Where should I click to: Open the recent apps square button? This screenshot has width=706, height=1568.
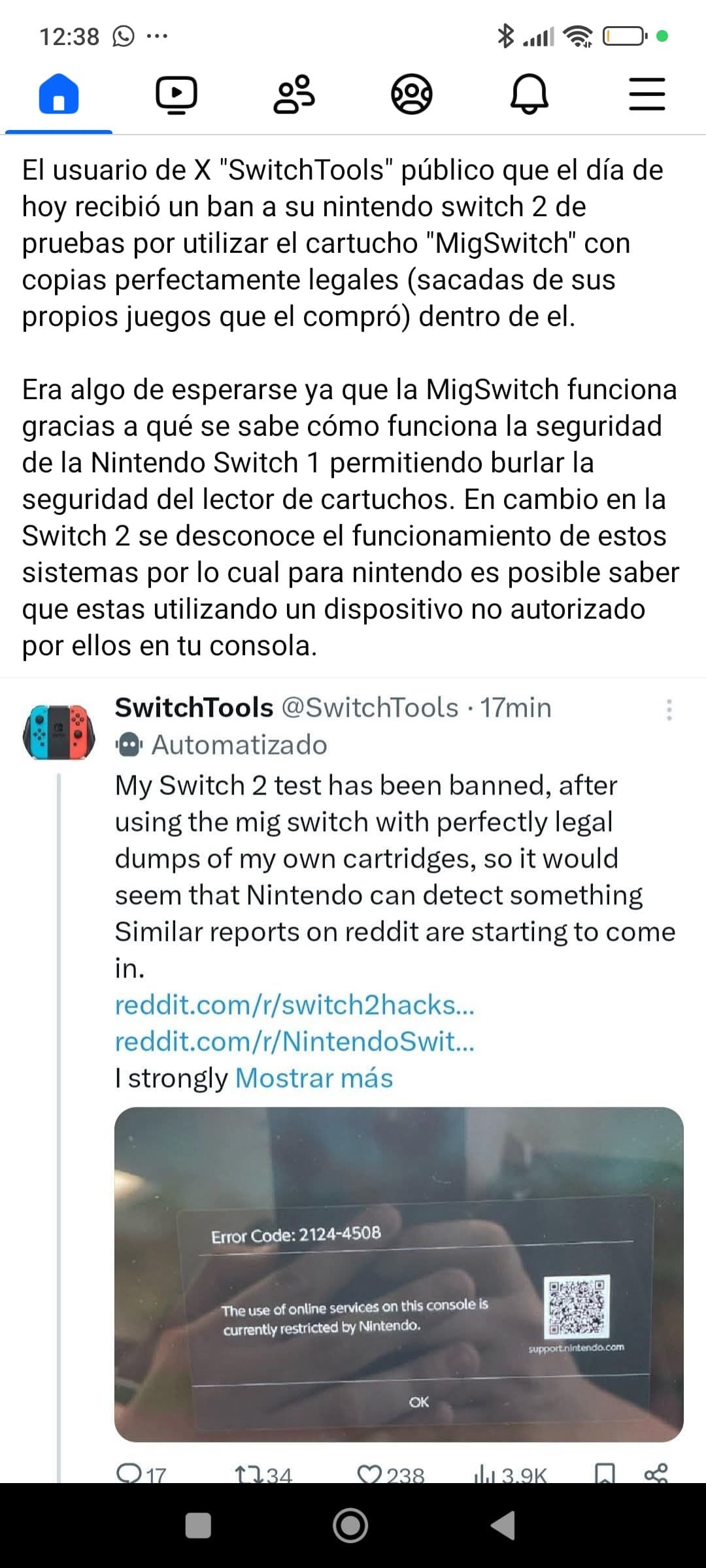click(x=198, y=1526)
